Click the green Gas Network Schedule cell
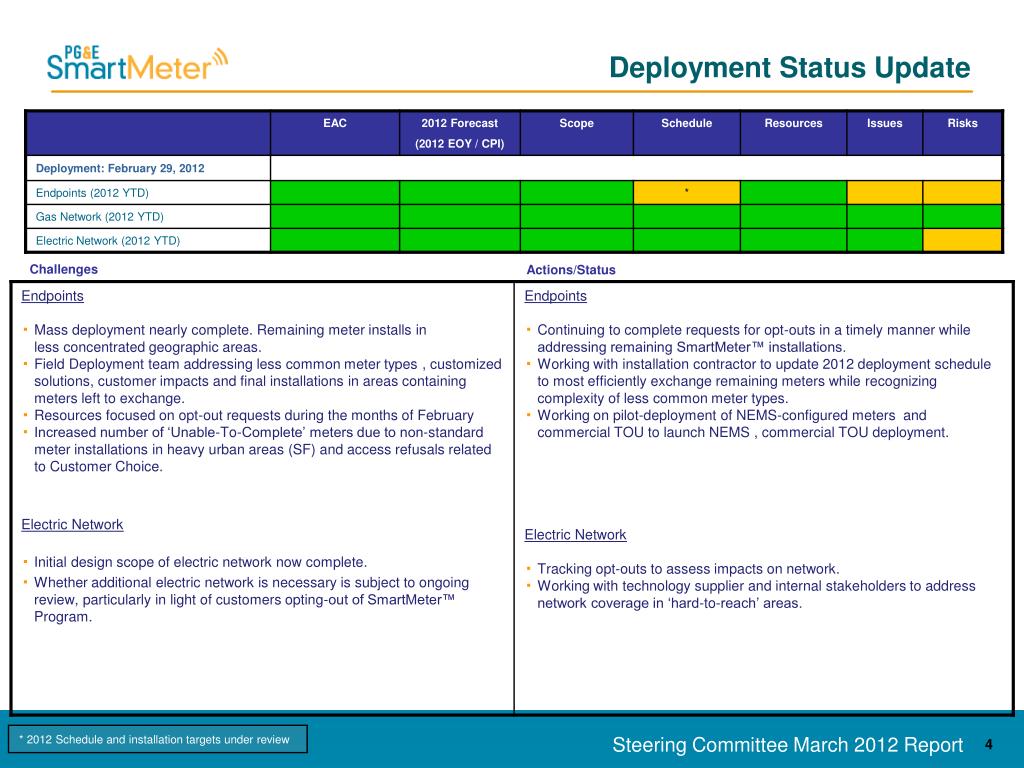Image resolution: width=1024 pixels, height=768 pixels. tap(686, 217)
